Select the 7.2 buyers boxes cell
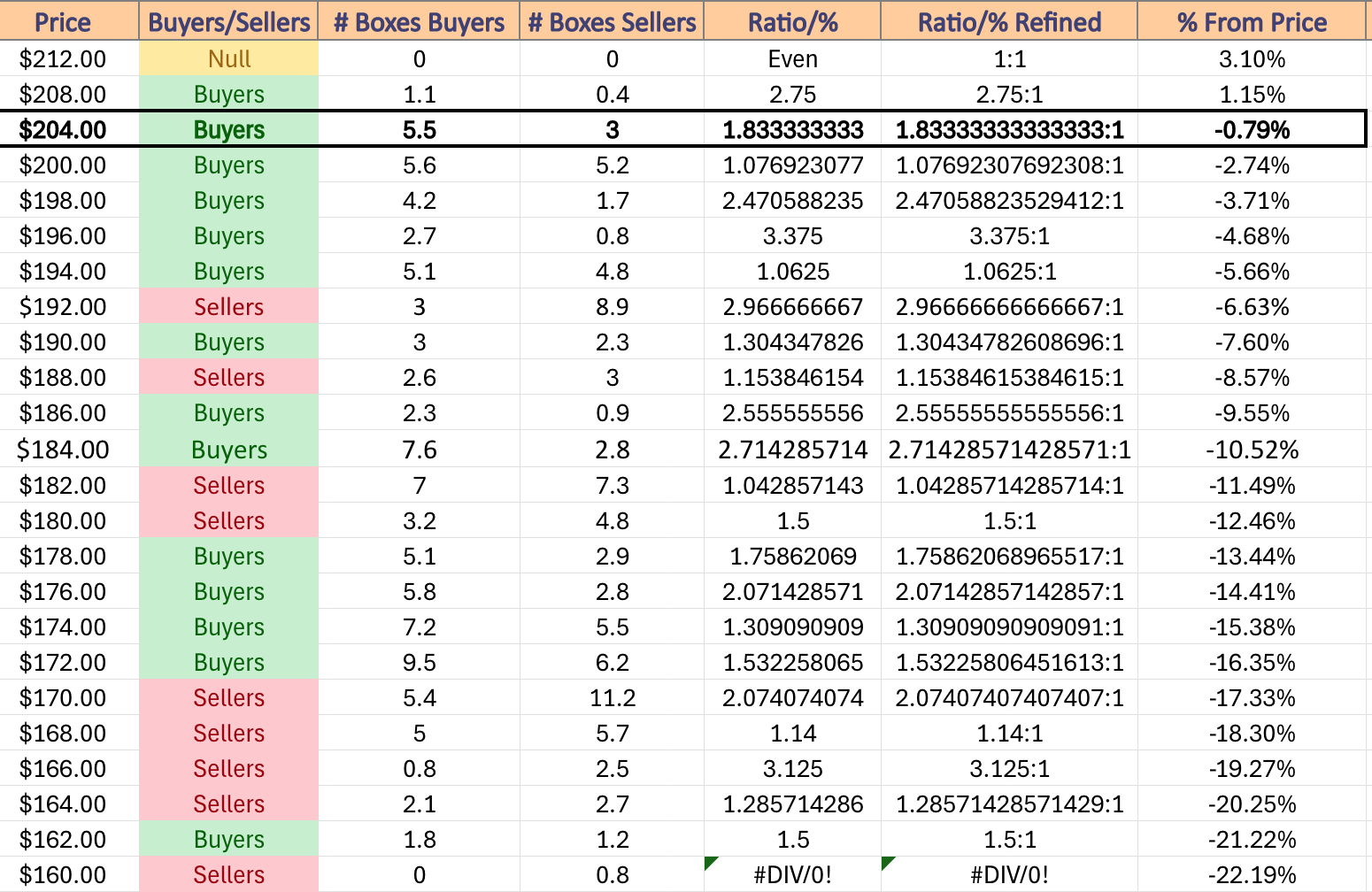 tap(419, 627)
